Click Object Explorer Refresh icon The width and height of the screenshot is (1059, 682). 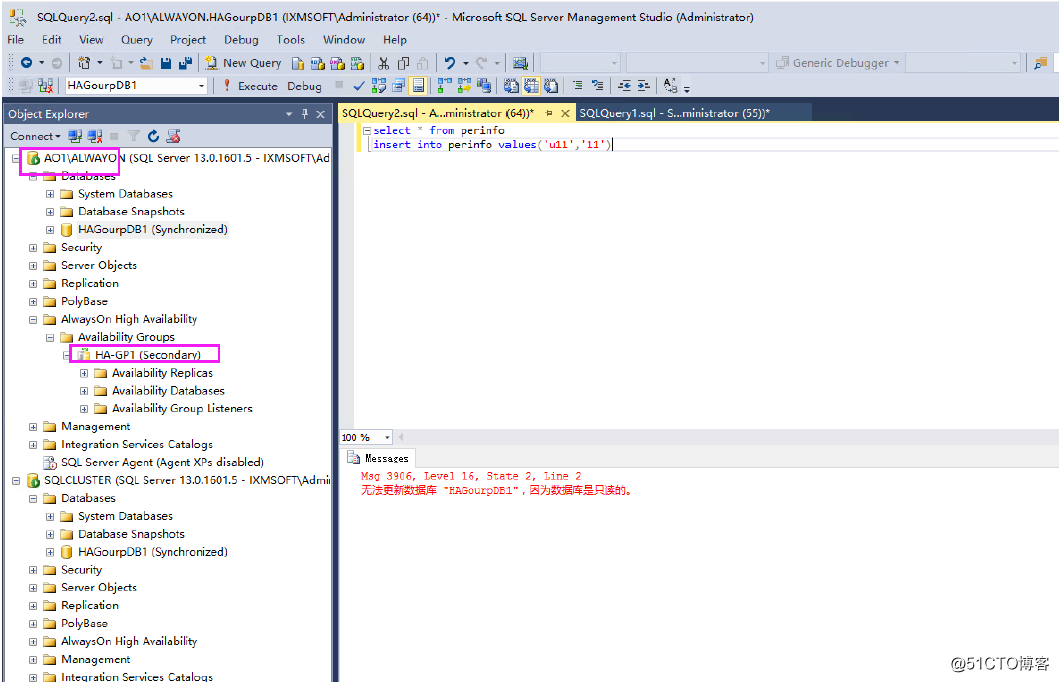pos(153,136)
